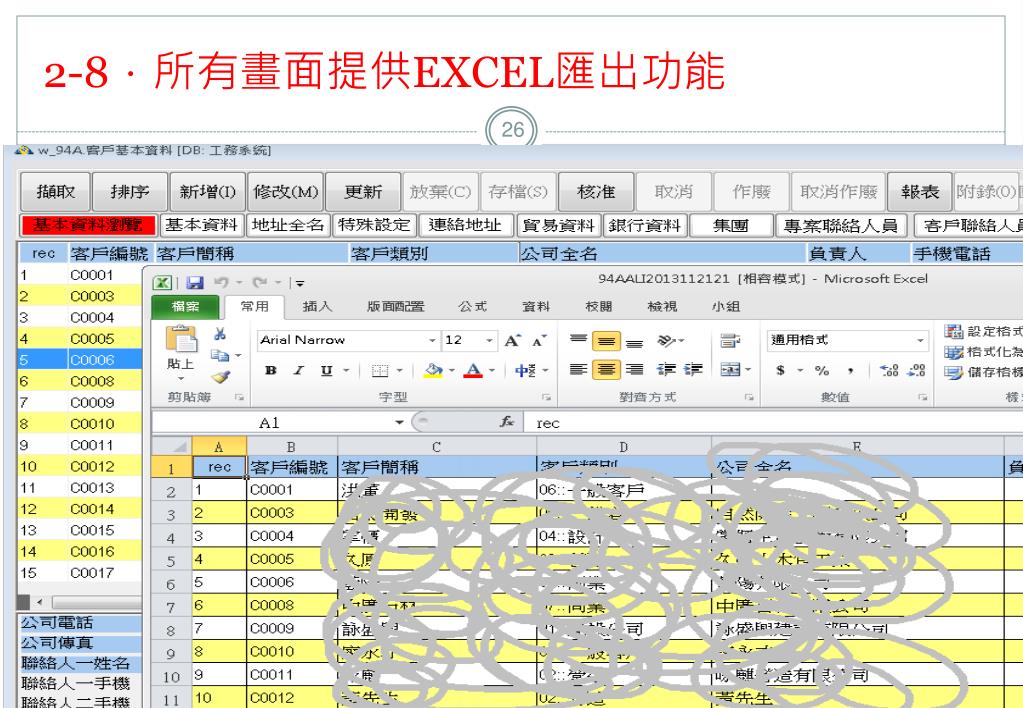Viewport: 1023px width, 708px height.
Task: Toggle middle vertical alignment
Action: pos(606,341)
